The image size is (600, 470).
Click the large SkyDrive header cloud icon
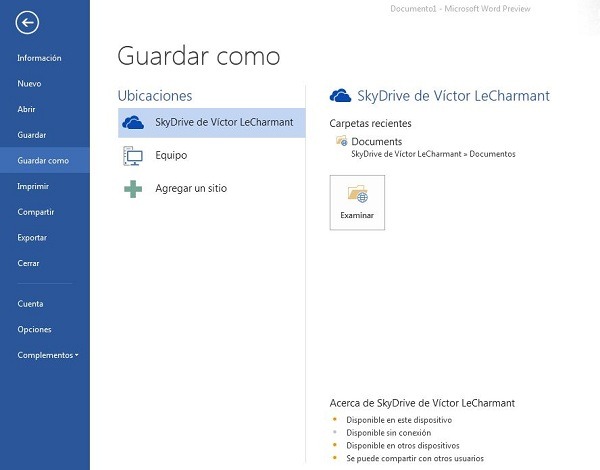click(340, 96)
